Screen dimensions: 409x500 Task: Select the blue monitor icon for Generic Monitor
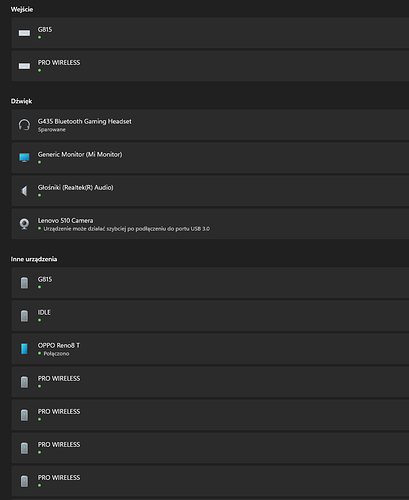tap(24, 157)
